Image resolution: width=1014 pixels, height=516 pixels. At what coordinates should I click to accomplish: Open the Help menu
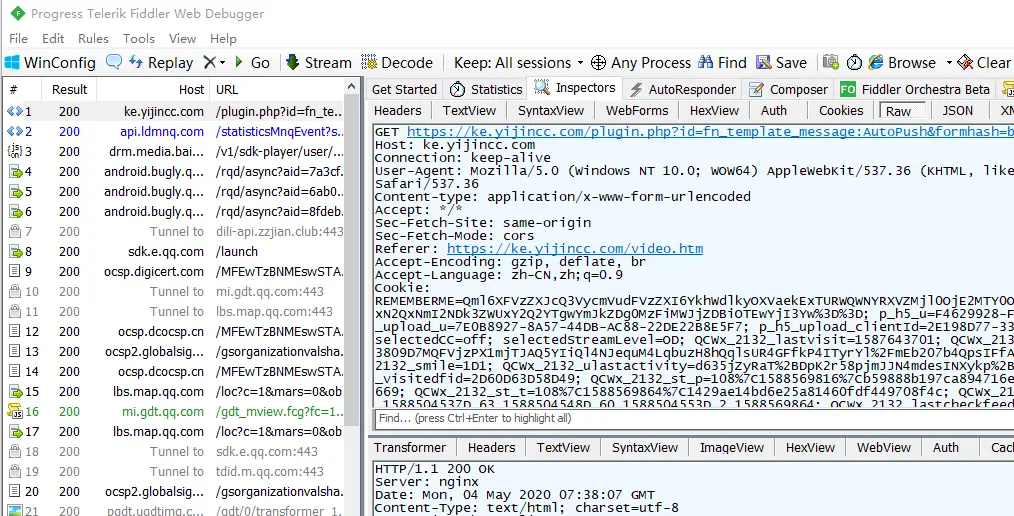point(223,39)
